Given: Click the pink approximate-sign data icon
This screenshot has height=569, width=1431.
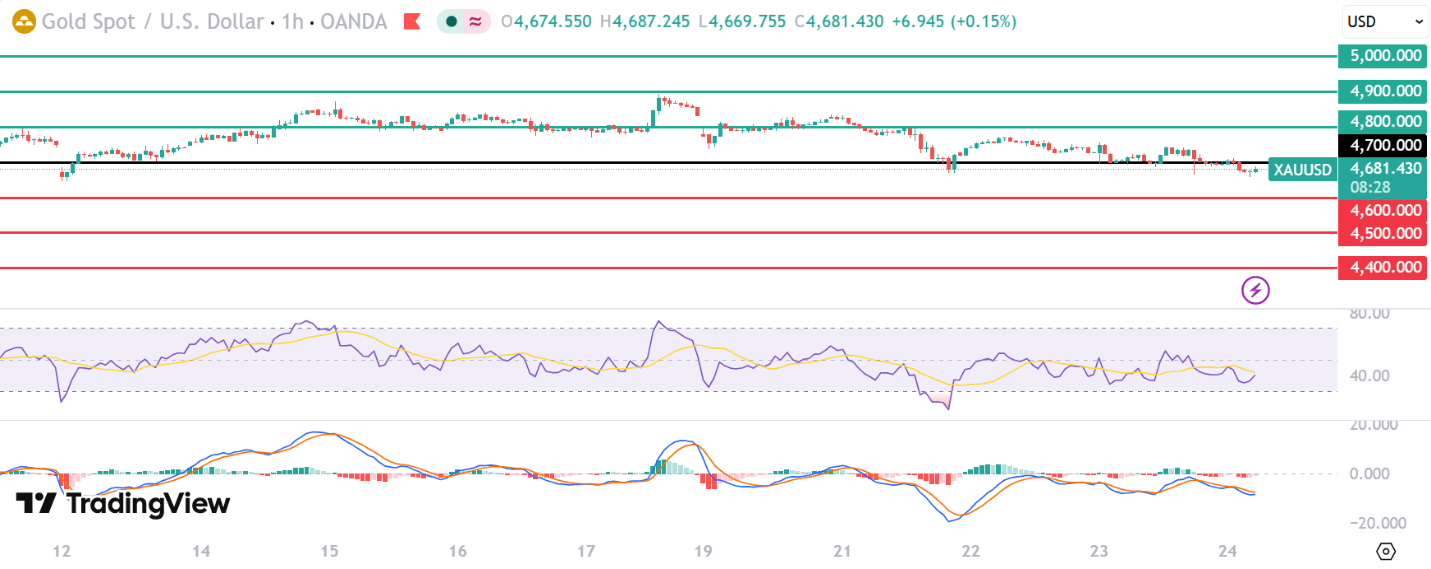Looking at the screenshot, I should click(x=476, y=21).
